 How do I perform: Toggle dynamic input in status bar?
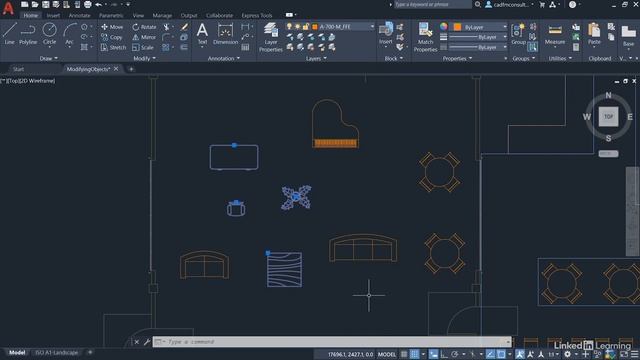click(x=433, y=354)
